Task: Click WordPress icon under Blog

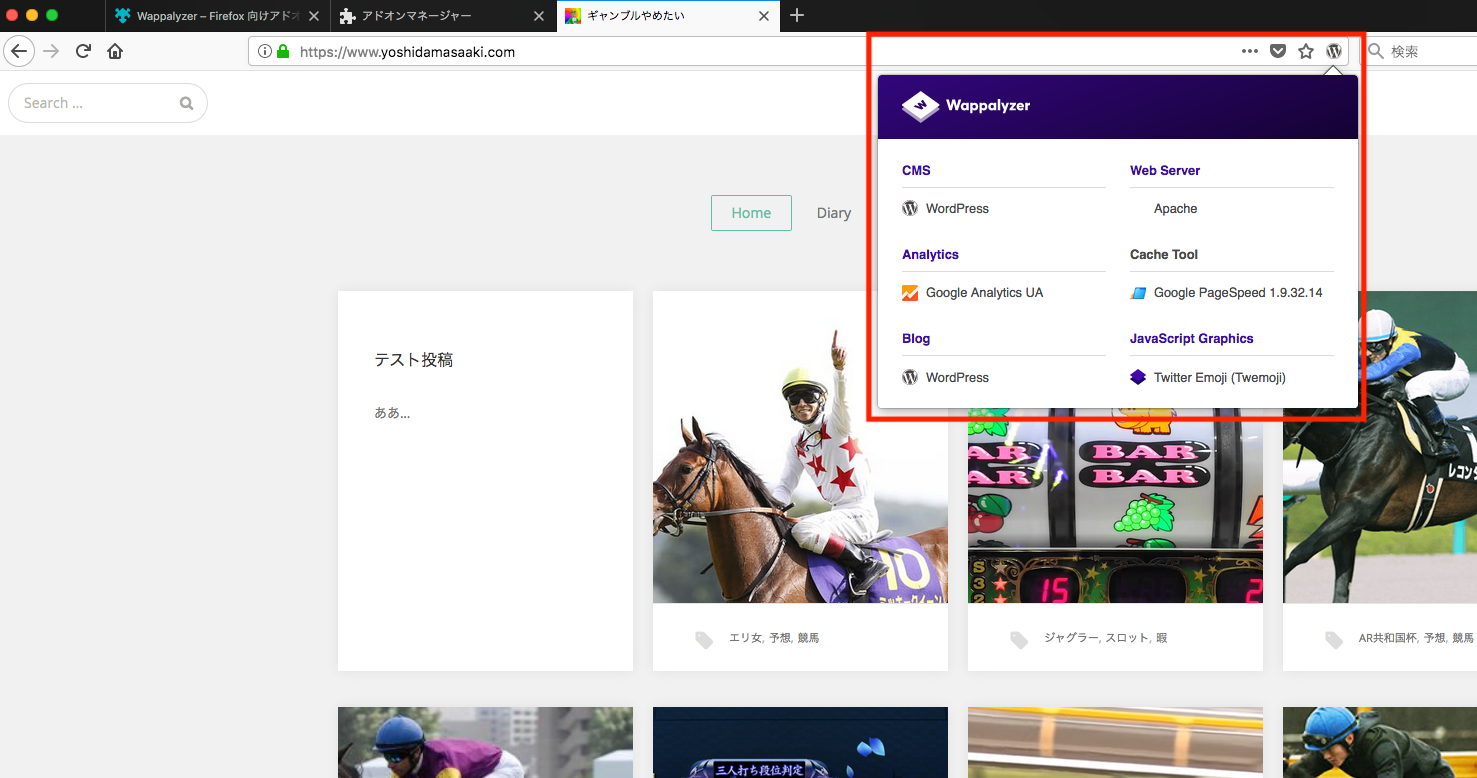Action: tap(910, 377)
